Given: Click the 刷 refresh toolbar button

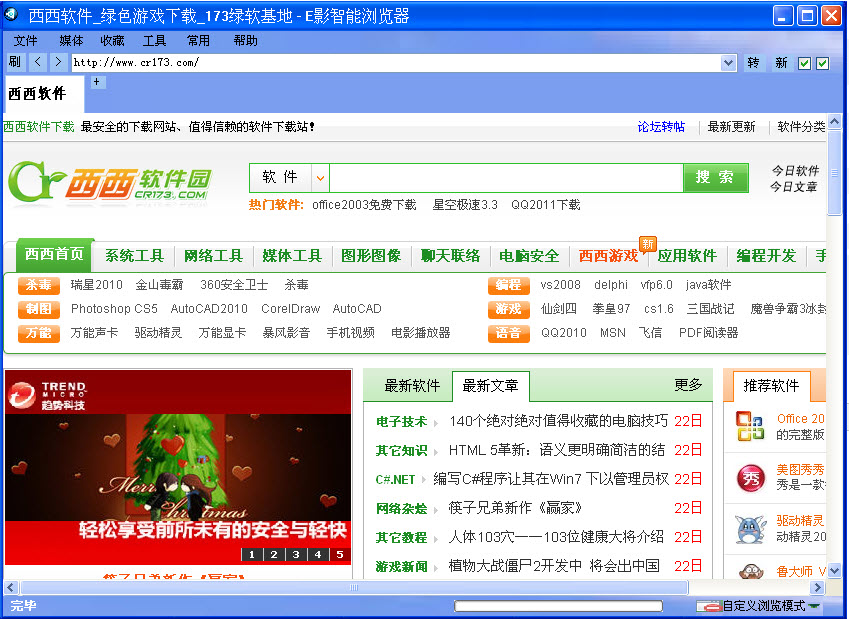Looking at the screenshot, I should (x=15, y=62).
